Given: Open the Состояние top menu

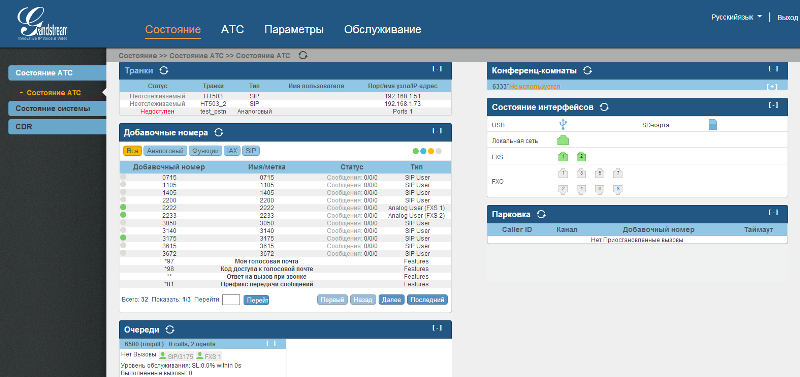Looking at the screenshot, I should [x=173, y=30].
